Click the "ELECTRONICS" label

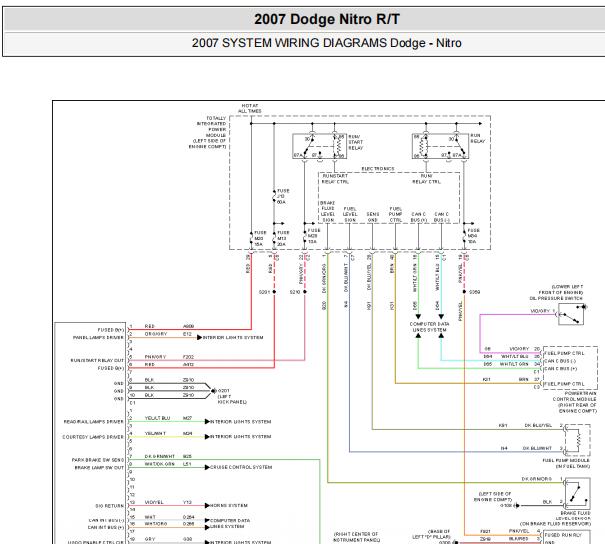[378, 169]
